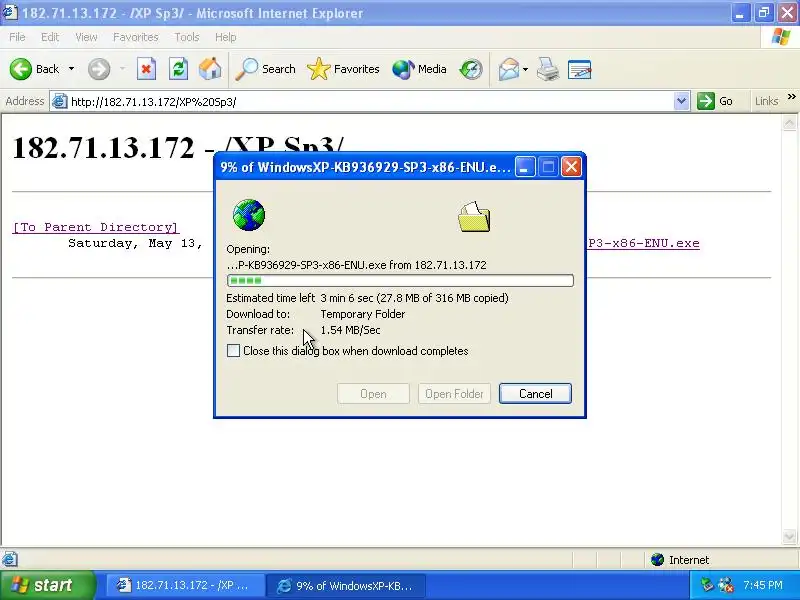The width and height of the screenshot is (800, 600).
Task: Click the network connection tray icon
Action: click(726, 585)
